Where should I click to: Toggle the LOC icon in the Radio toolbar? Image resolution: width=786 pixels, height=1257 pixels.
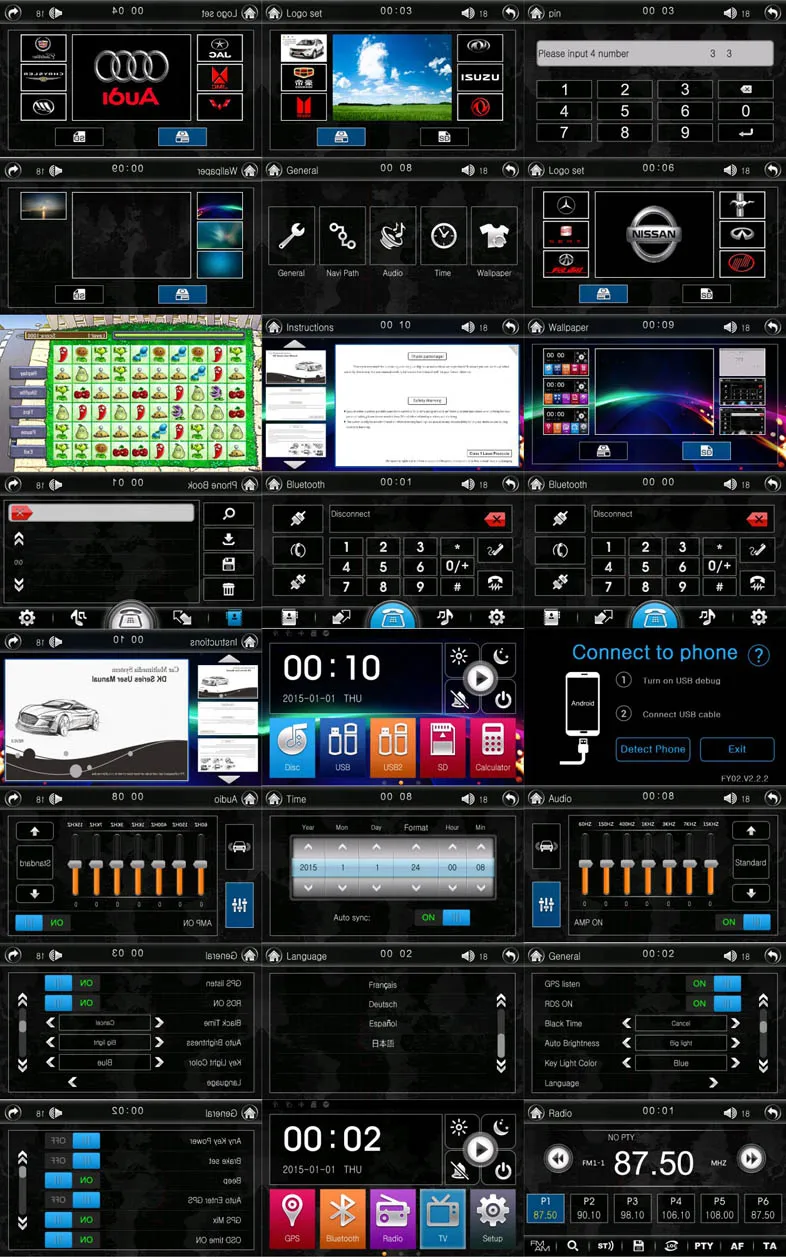pyautogui.click(x=671, y=1246)
